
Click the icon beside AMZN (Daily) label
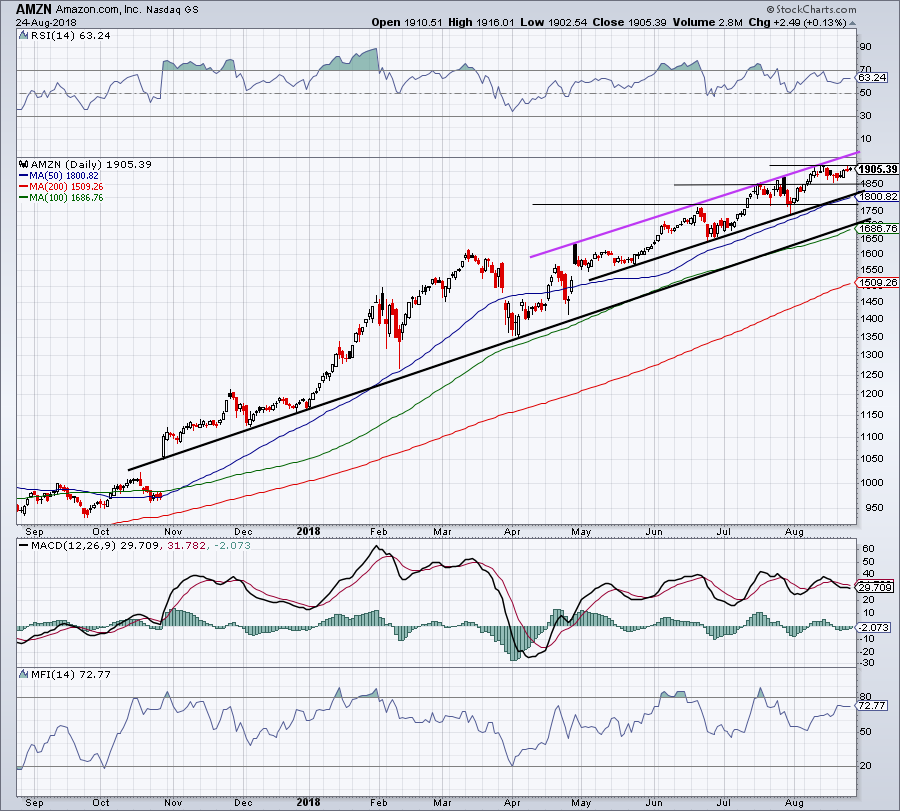pos(24,164)
